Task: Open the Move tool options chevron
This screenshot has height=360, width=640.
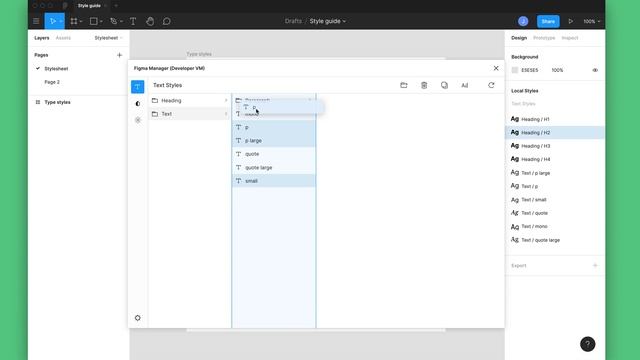Action: coord(60,21)
